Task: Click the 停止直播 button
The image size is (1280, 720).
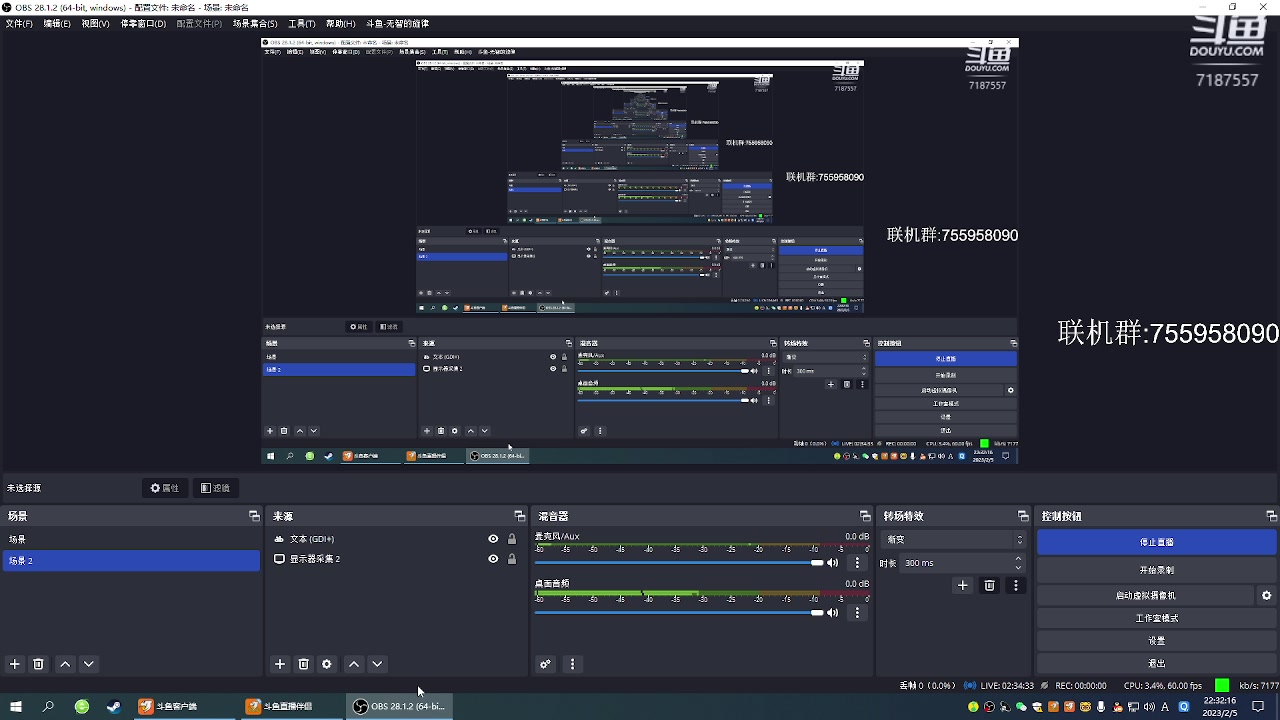Action: click(1156, 542)
